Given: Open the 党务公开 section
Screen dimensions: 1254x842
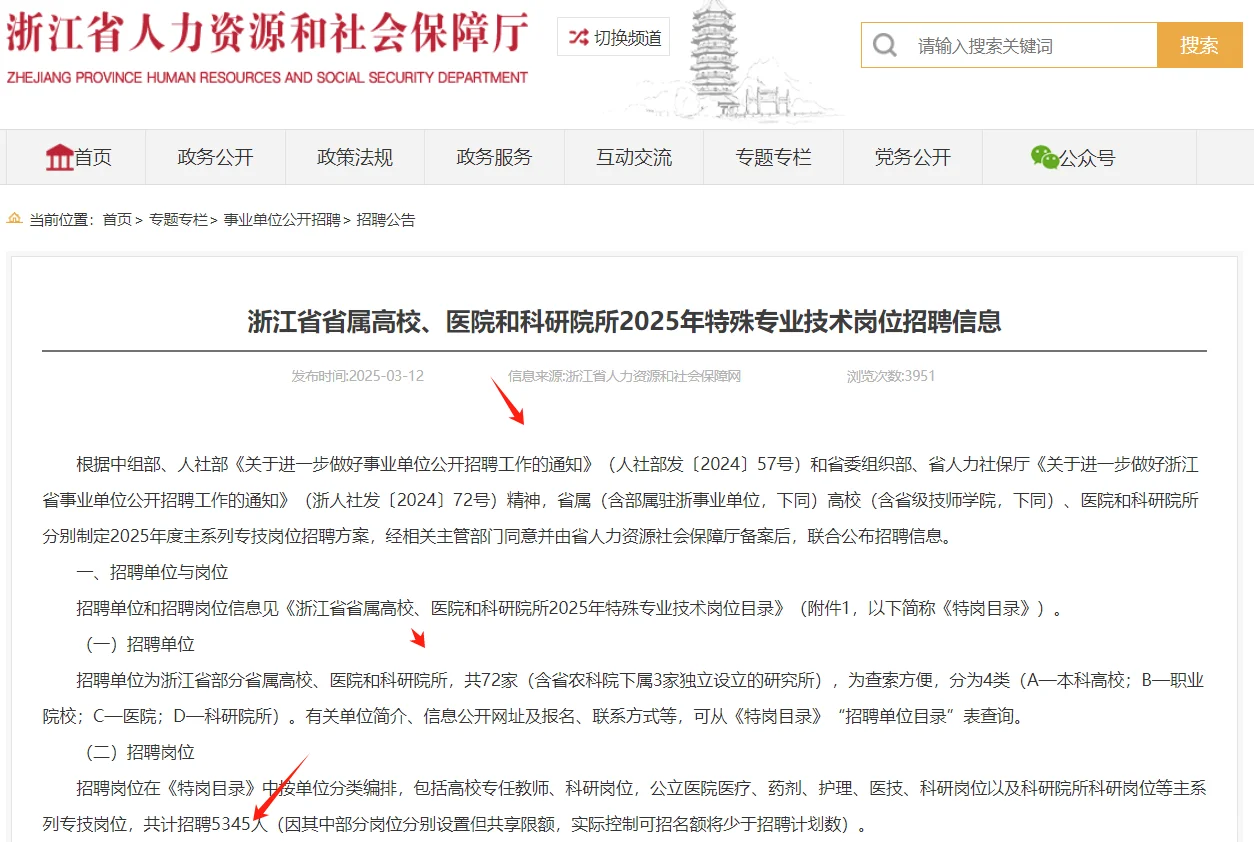Looking at the screenshot, I should (913, 156).
